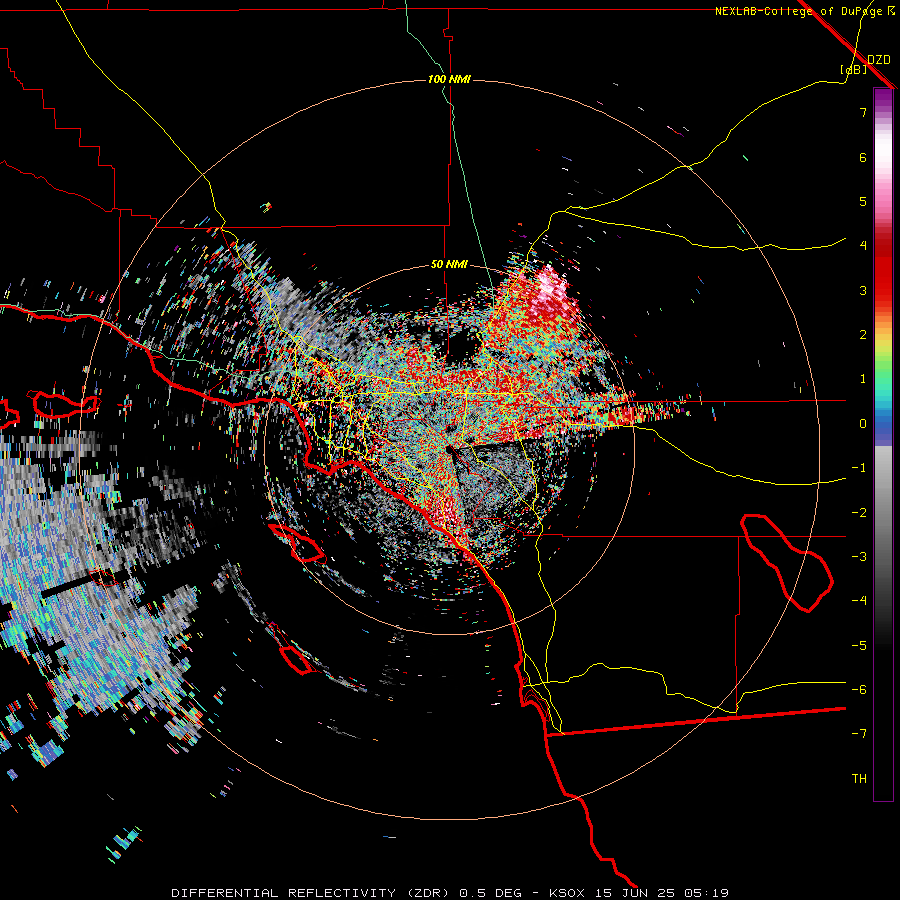Select the 4 value on the scale
The height and width of the screenshot is (900, 900).
pyautogui.click(x=863, y=246)
